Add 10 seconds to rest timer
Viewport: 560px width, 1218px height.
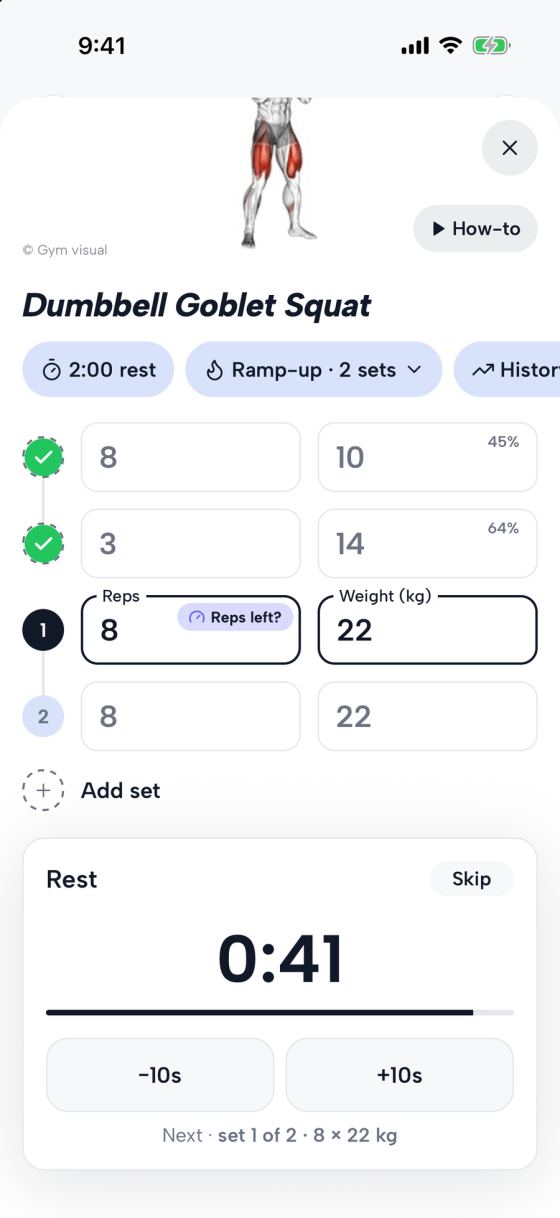pos(400,1075)
